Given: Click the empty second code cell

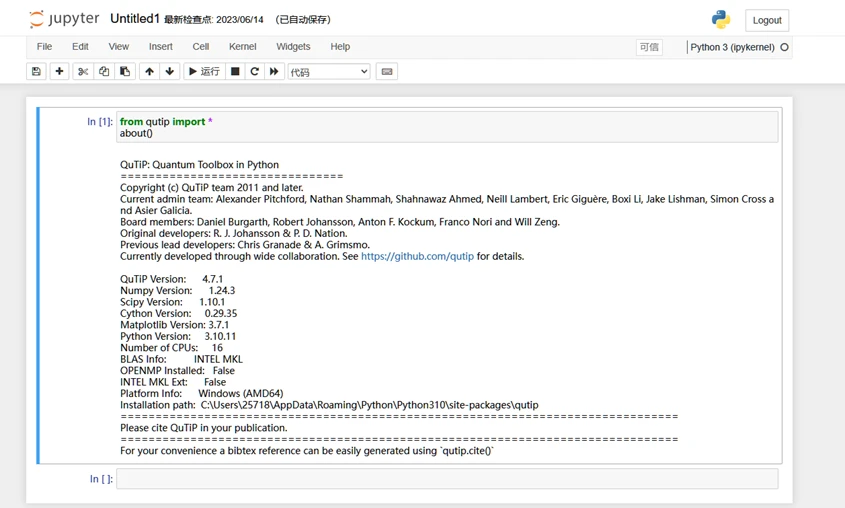Looking at the screenshot, I should coord(447,479).
